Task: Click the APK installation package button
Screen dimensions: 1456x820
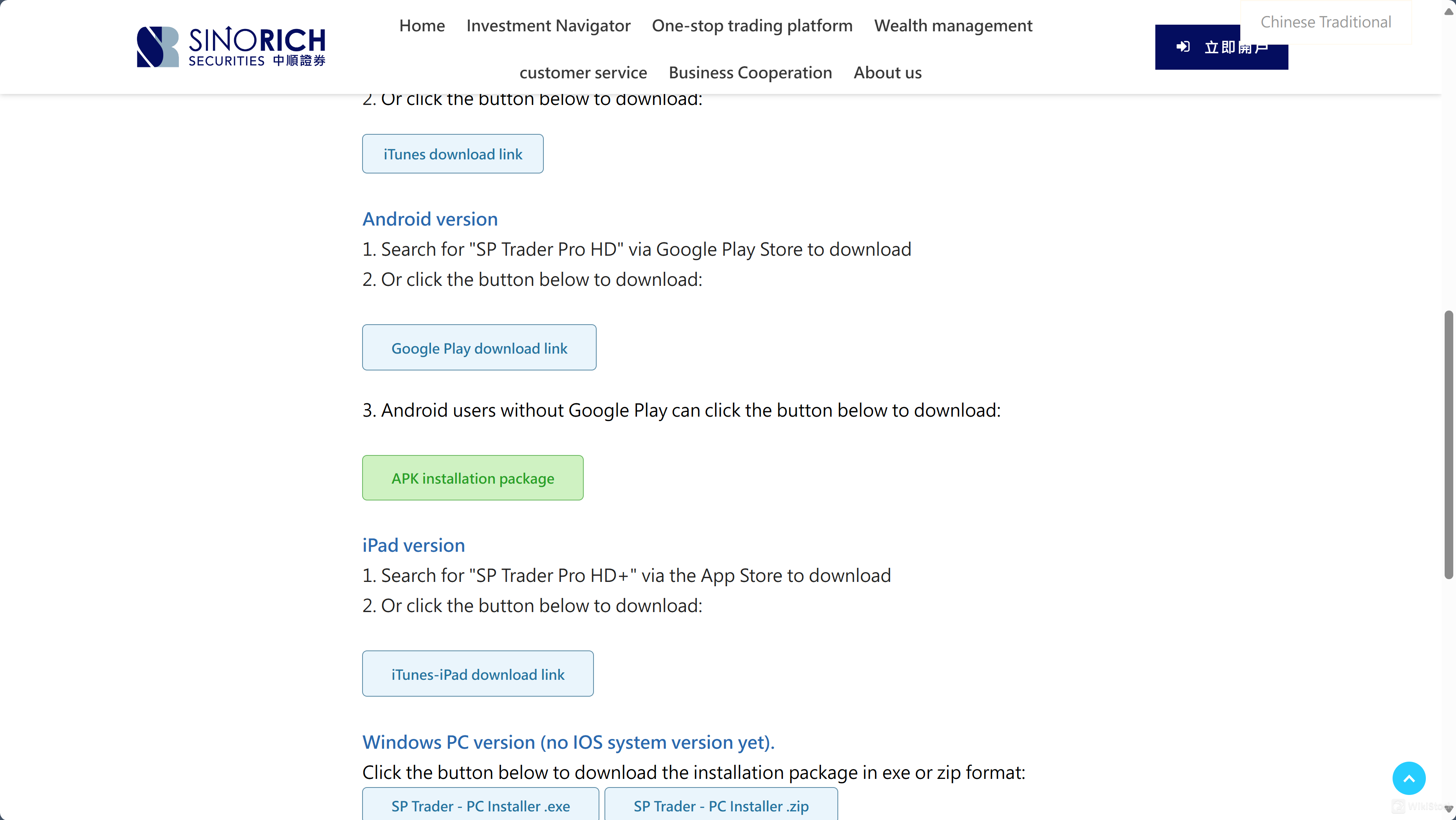Action: point(473,478)
